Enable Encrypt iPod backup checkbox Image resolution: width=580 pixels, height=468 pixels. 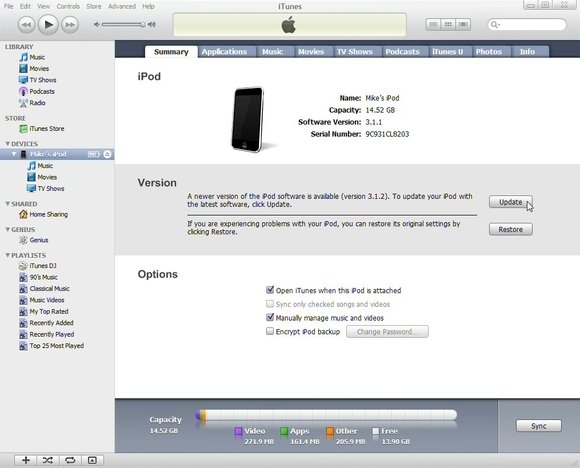(x=270, y=331)
